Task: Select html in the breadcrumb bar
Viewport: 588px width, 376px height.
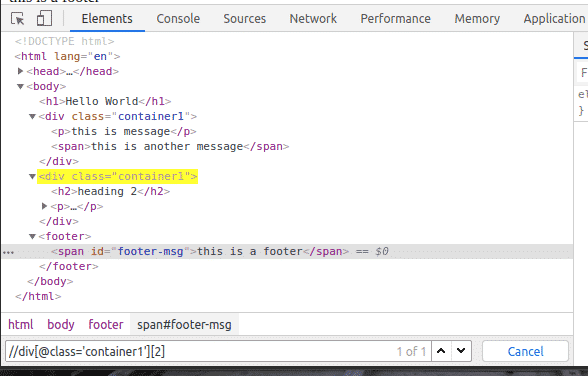Action: [x=21, y=324]
